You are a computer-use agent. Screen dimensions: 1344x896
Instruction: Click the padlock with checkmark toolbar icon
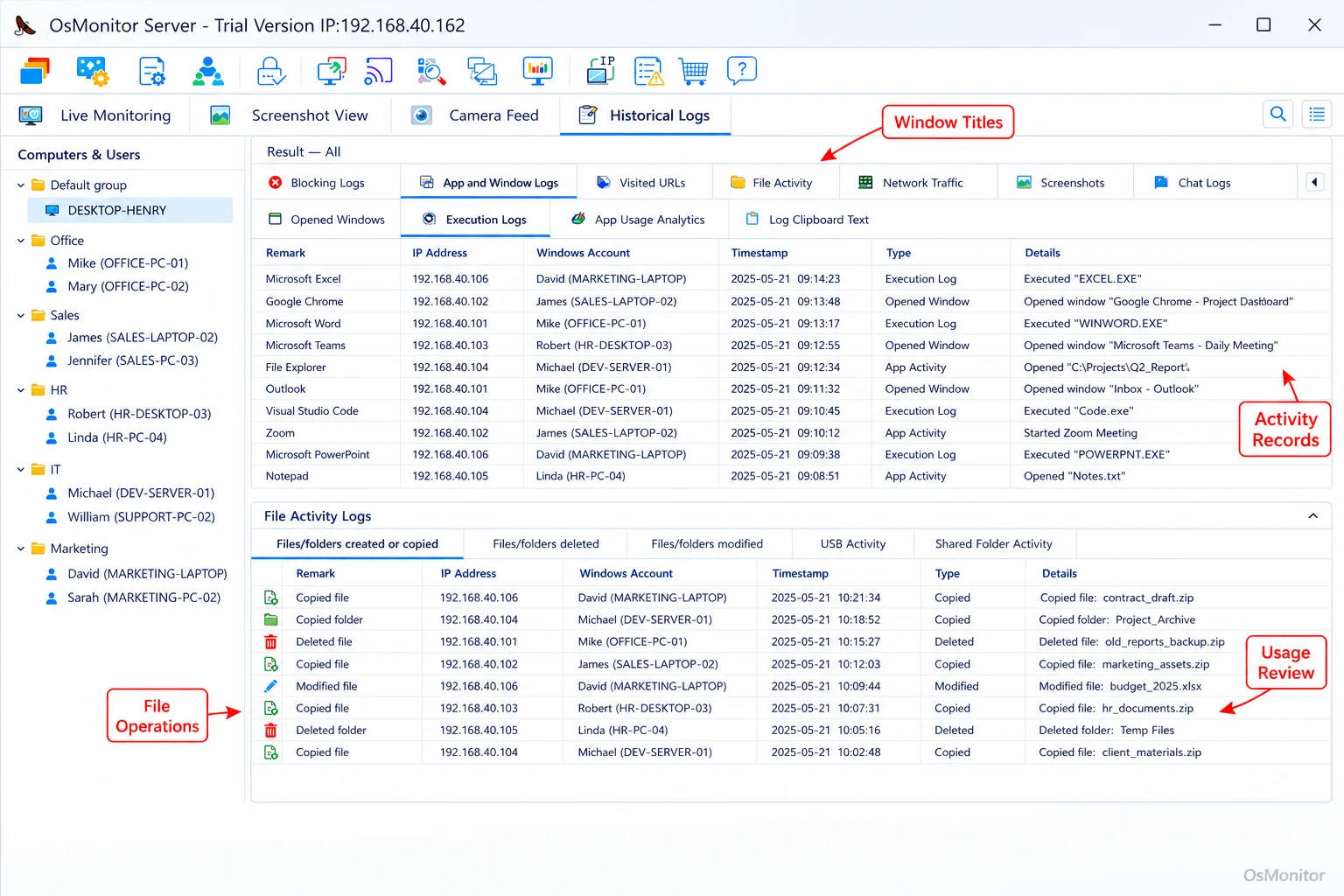click(x=271, y=71)
